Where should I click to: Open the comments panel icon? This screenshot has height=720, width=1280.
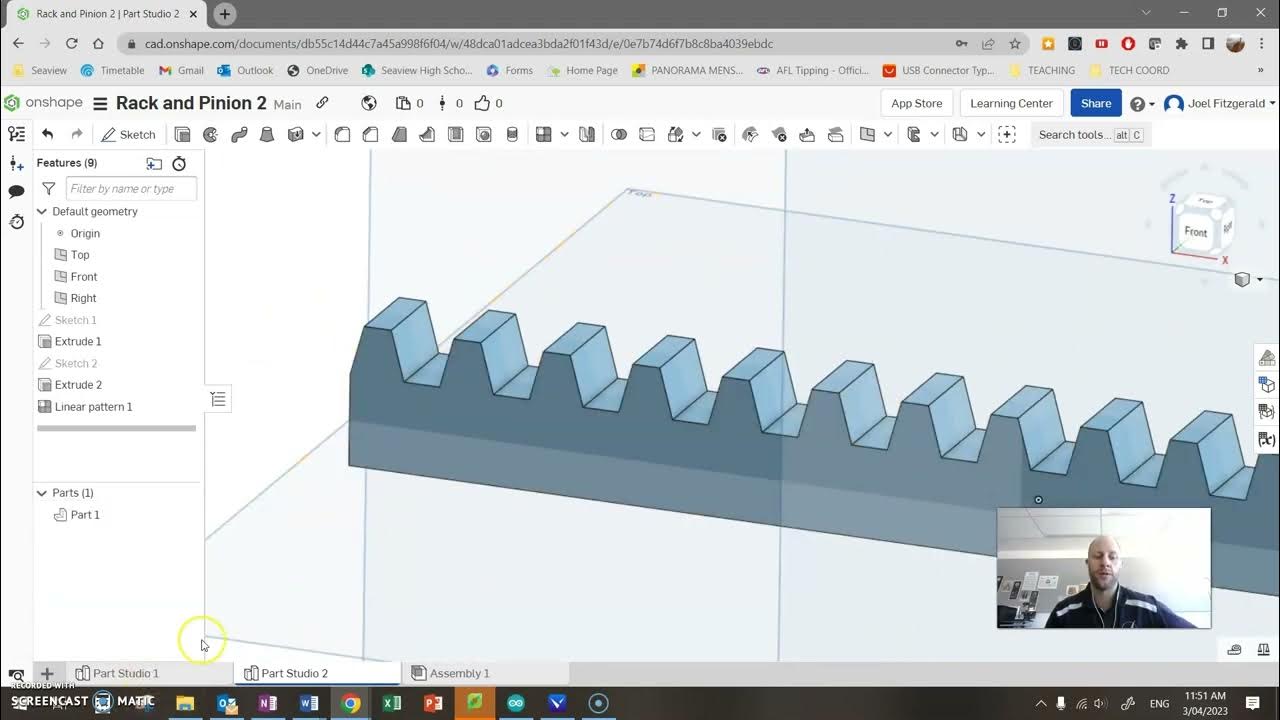16,191
